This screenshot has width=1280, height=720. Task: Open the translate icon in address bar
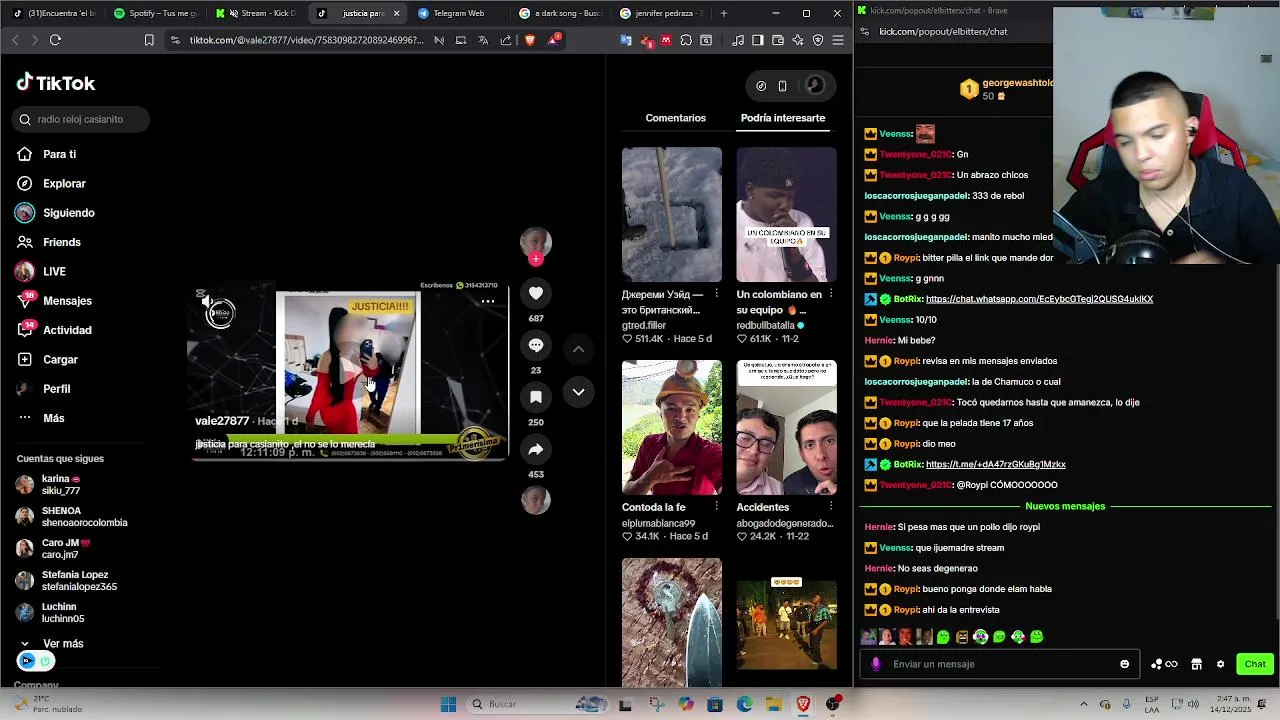[x=483, y=40]
